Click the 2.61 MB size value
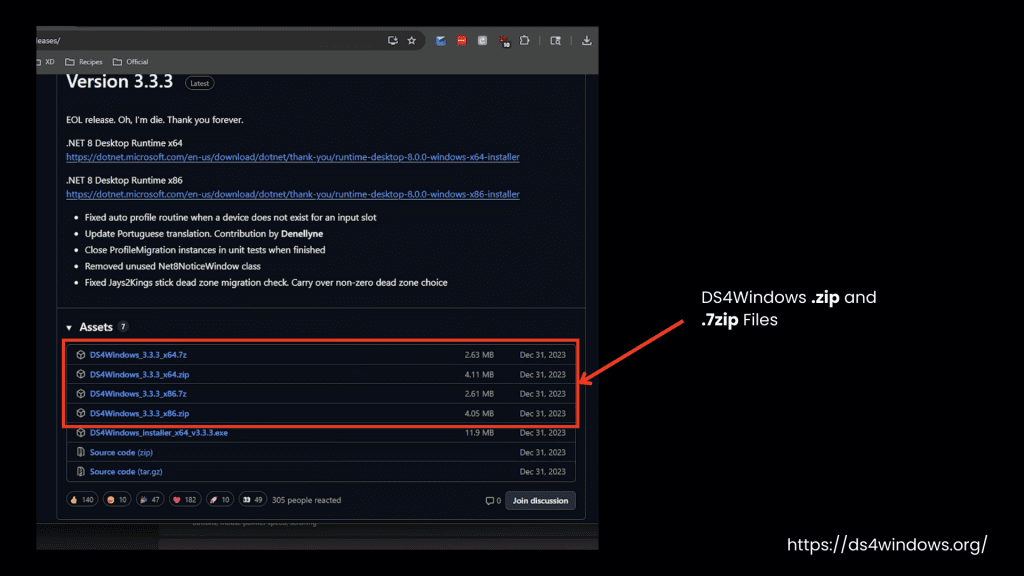This screenshot has height=576, width=1024. tap(479, 394)
